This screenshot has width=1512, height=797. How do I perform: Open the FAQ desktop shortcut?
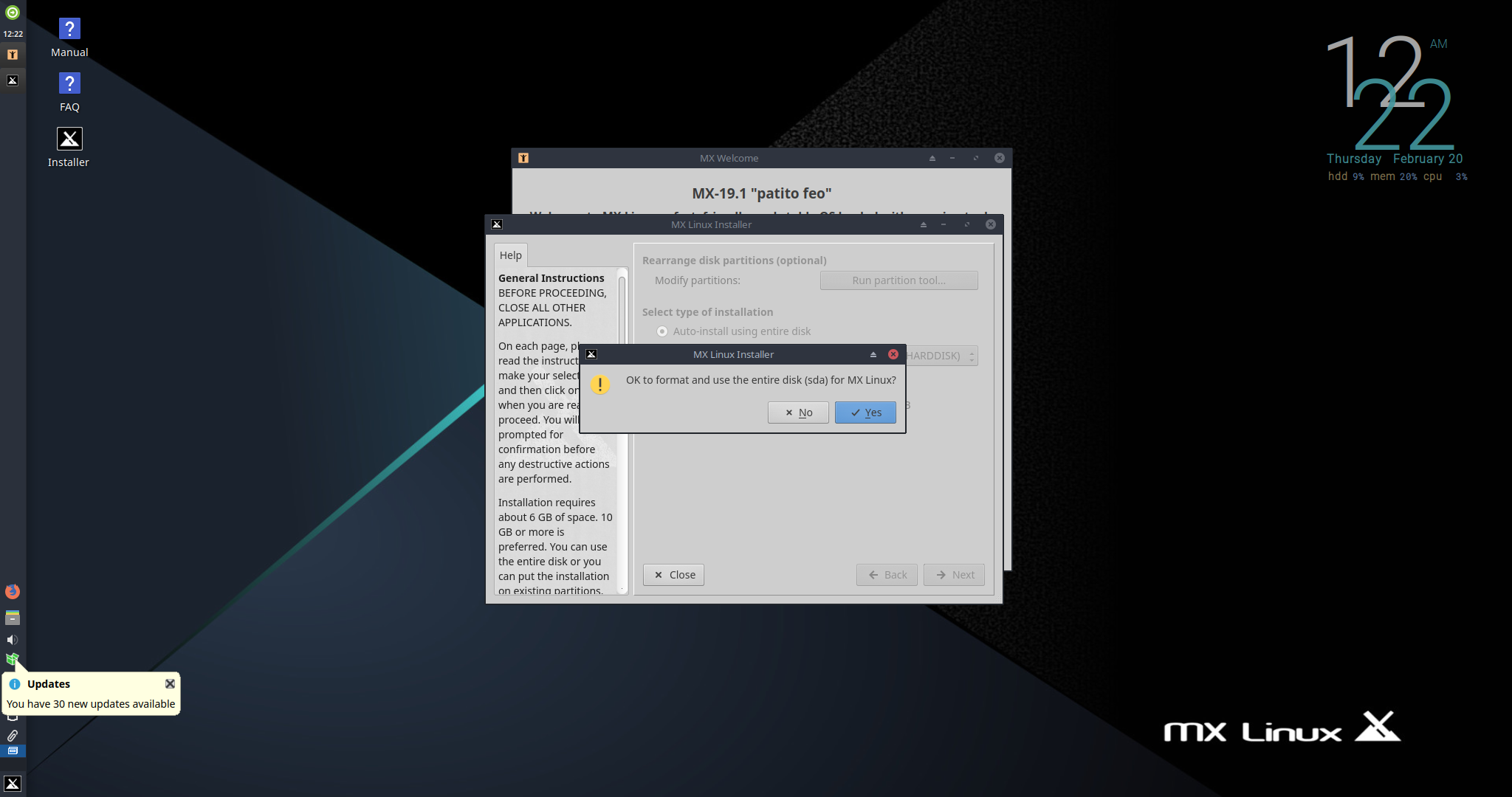point(69,93)
